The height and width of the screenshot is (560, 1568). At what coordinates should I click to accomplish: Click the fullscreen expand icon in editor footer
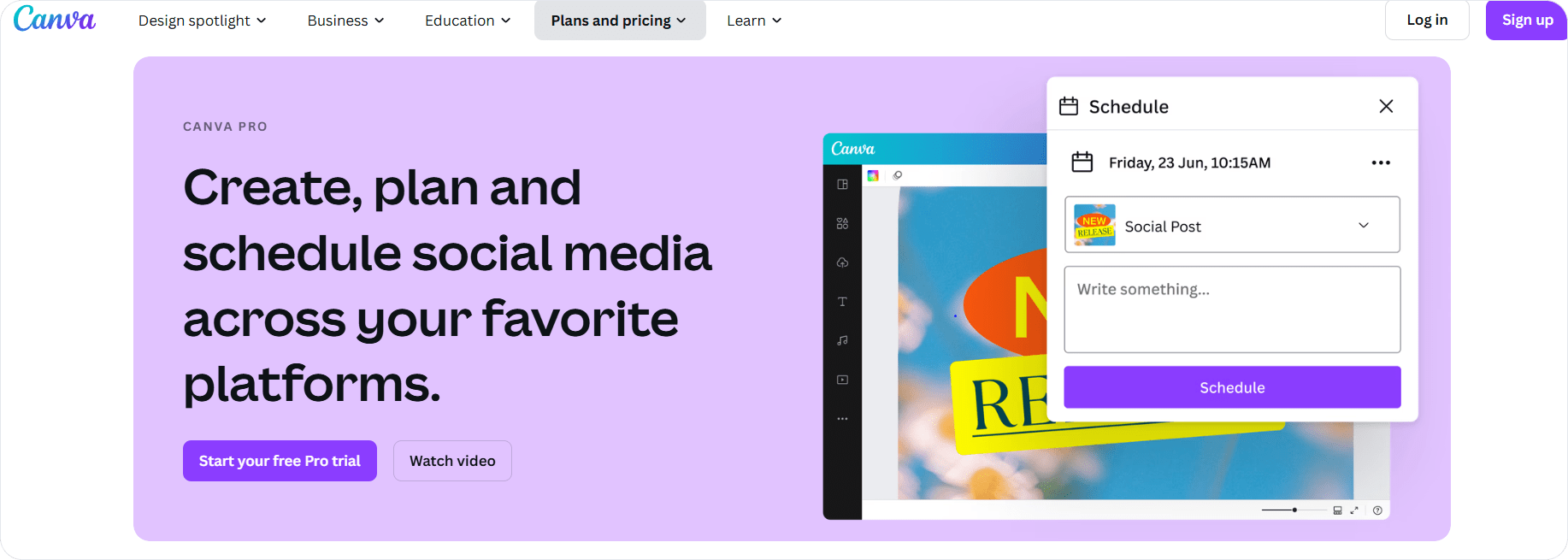coord(1354,510)
